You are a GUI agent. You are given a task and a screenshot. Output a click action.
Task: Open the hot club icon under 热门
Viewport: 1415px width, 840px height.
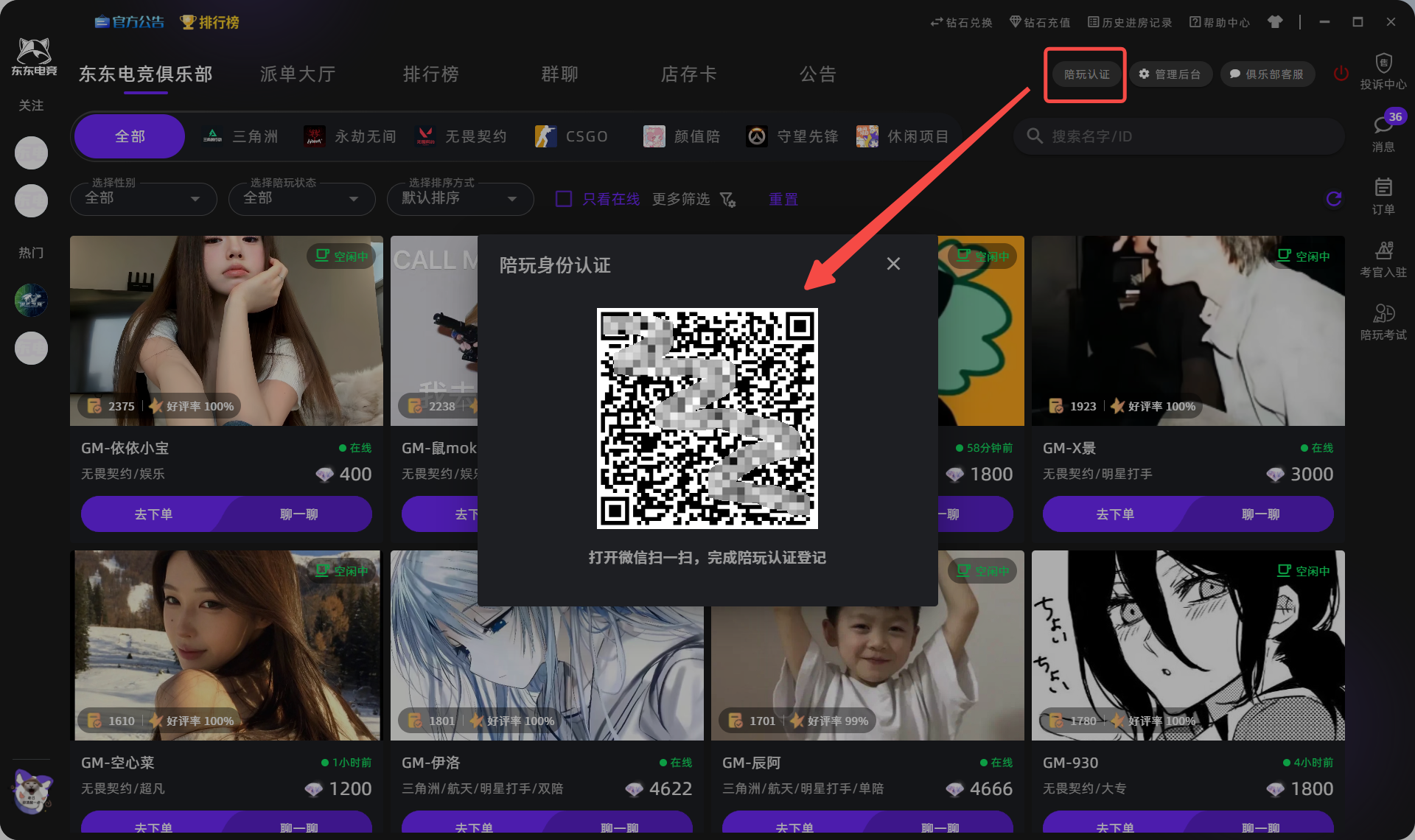point(31,301)
